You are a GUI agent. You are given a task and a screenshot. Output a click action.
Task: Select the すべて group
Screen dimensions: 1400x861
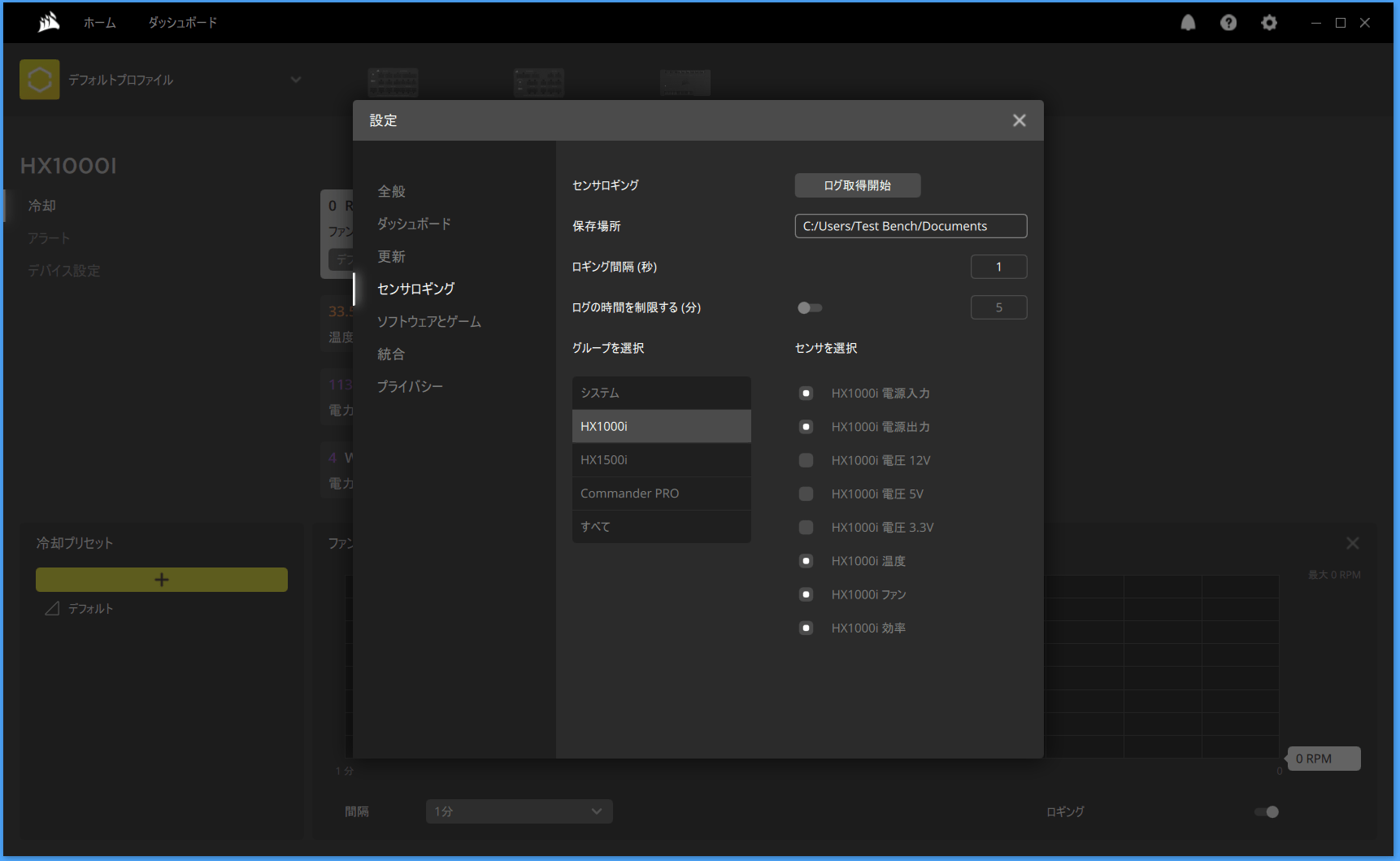662,526
